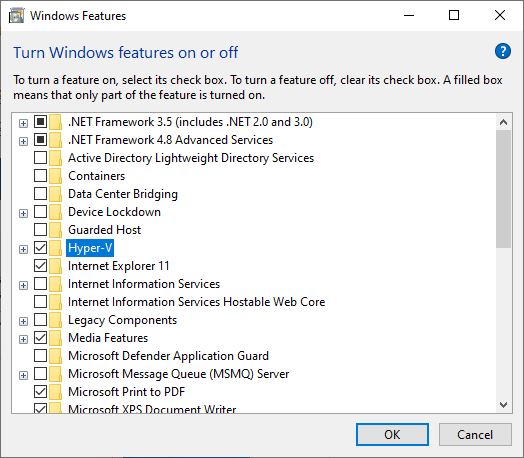Click the Media Features folder icon
Screen dimensions: 524x458
coord(56,338)
